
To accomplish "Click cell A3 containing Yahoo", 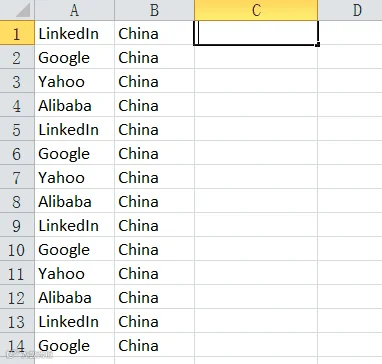I will [x=75, y=81].
